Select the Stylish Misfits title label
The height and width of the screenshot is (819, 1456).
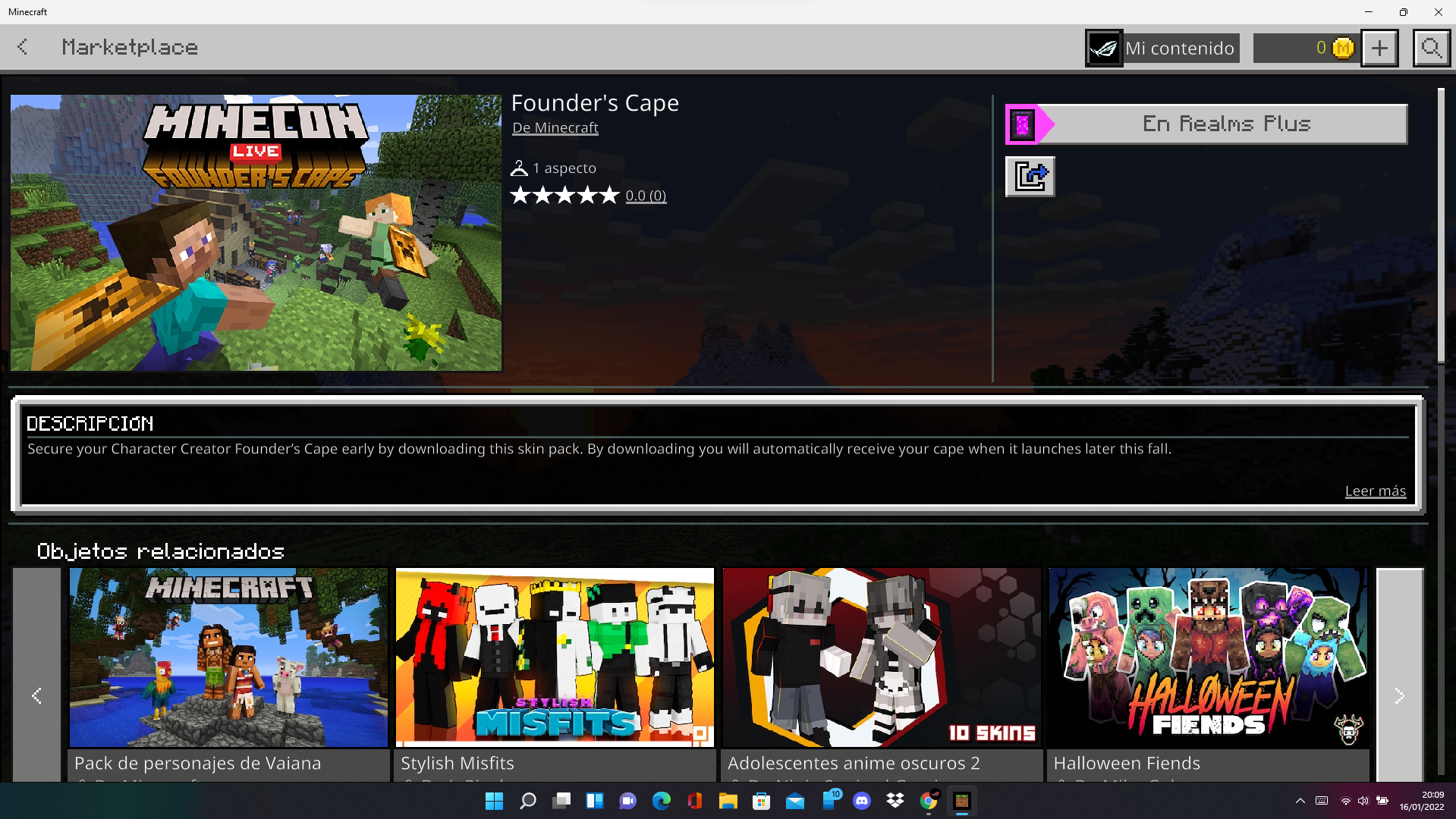tap(458, 763)
